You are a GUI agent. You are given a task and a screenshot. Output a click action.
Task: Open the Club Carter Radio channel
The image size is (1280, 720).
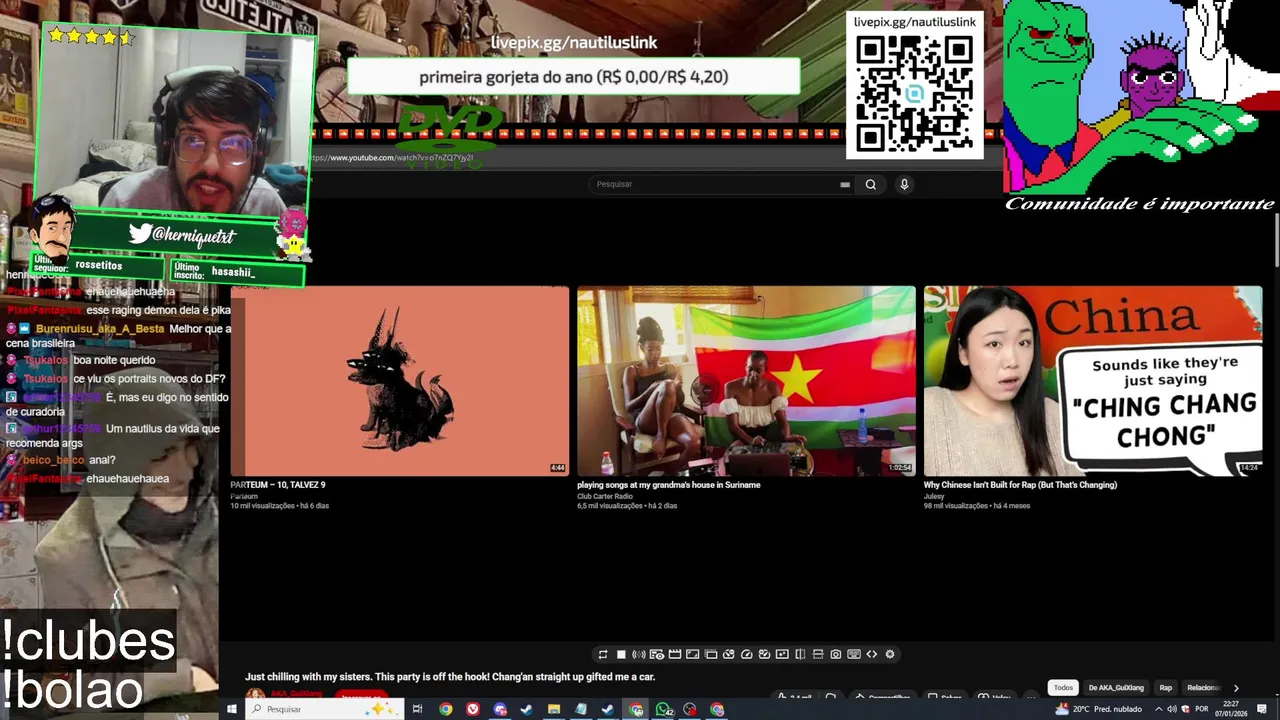click(x=605, y=496)
